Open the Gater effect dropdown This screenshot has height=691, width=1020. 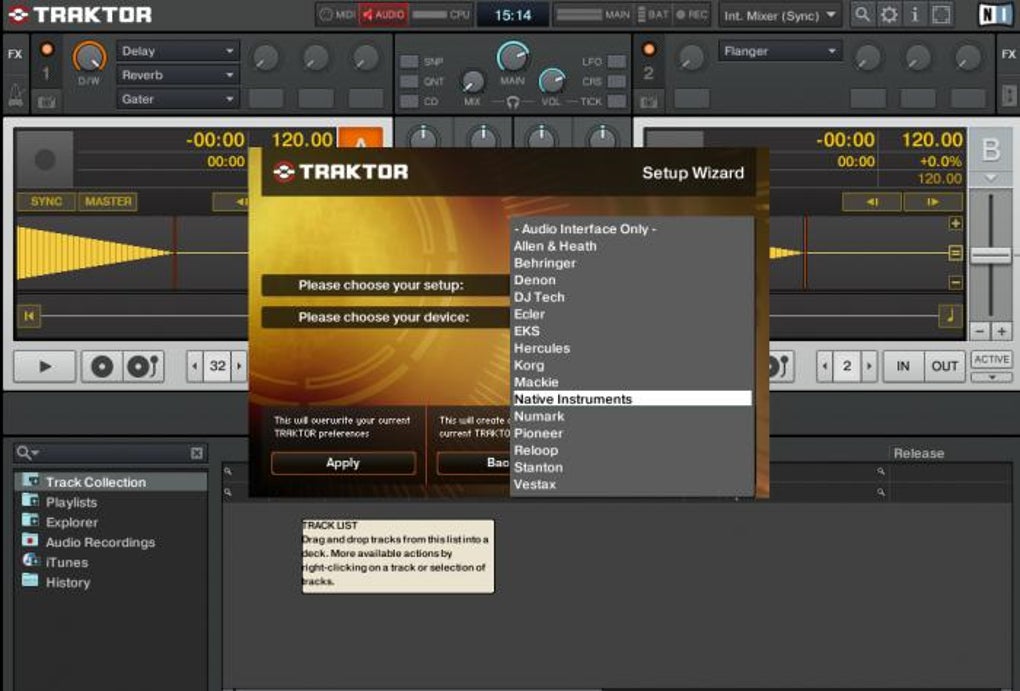[178, 99]
